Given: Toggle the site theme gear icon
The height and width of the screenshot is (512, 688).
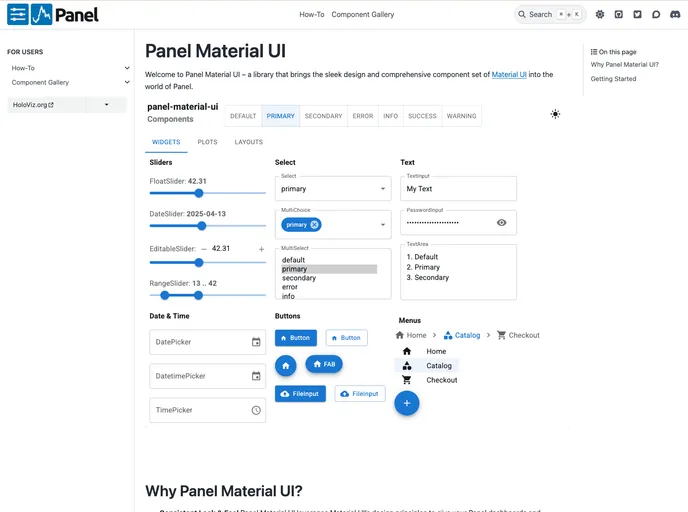Looking at the screenshot, I should point(600,14).
